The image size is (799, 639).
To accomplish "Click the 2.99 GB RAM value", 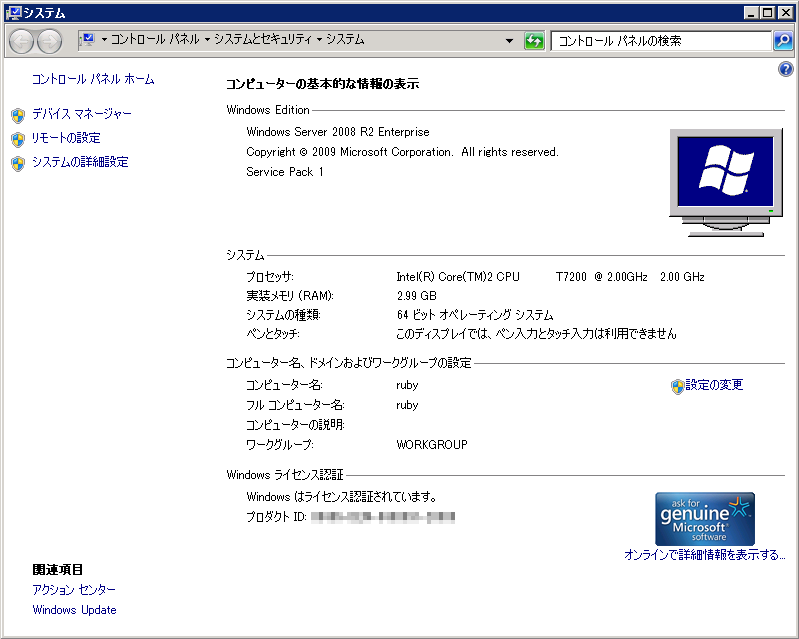I will coord(416,296).
